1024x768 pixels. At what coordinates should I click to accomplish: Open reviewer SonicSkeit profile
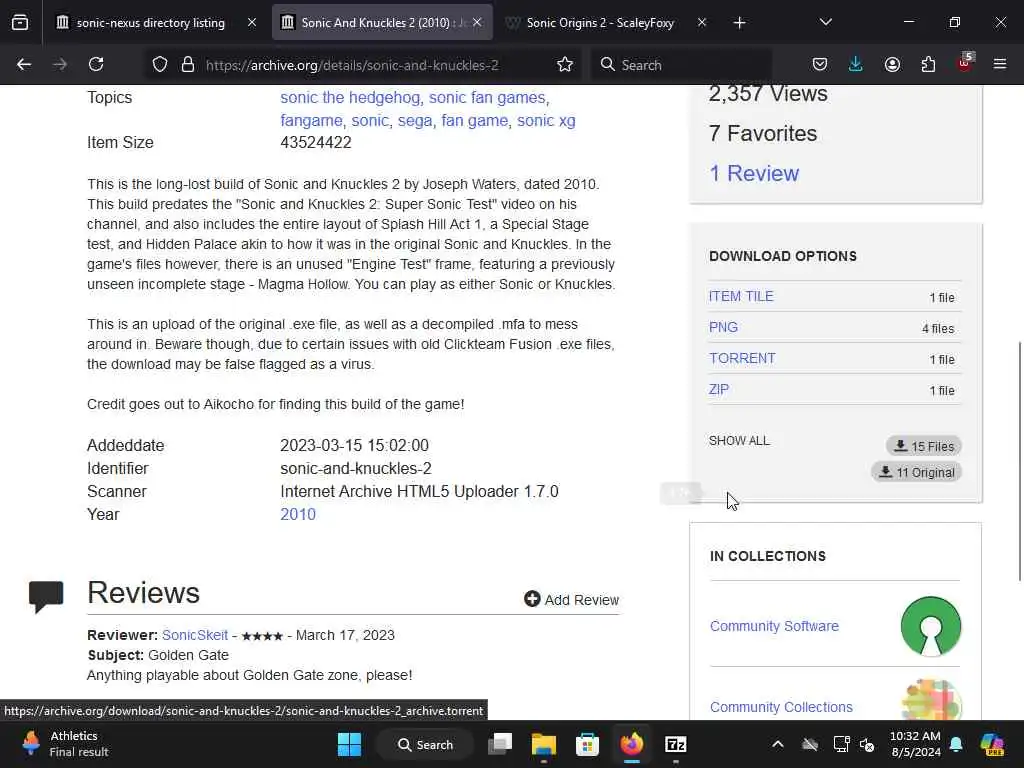195,635
